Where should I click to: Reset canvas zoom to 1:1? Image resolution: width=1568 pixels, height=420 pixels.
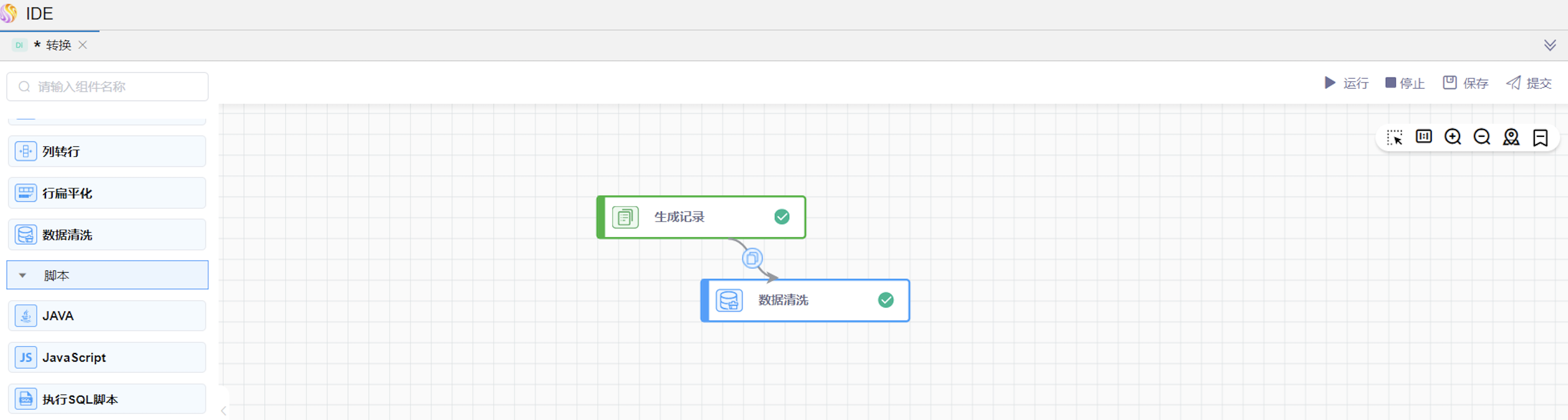click(x=1423, y=136)
